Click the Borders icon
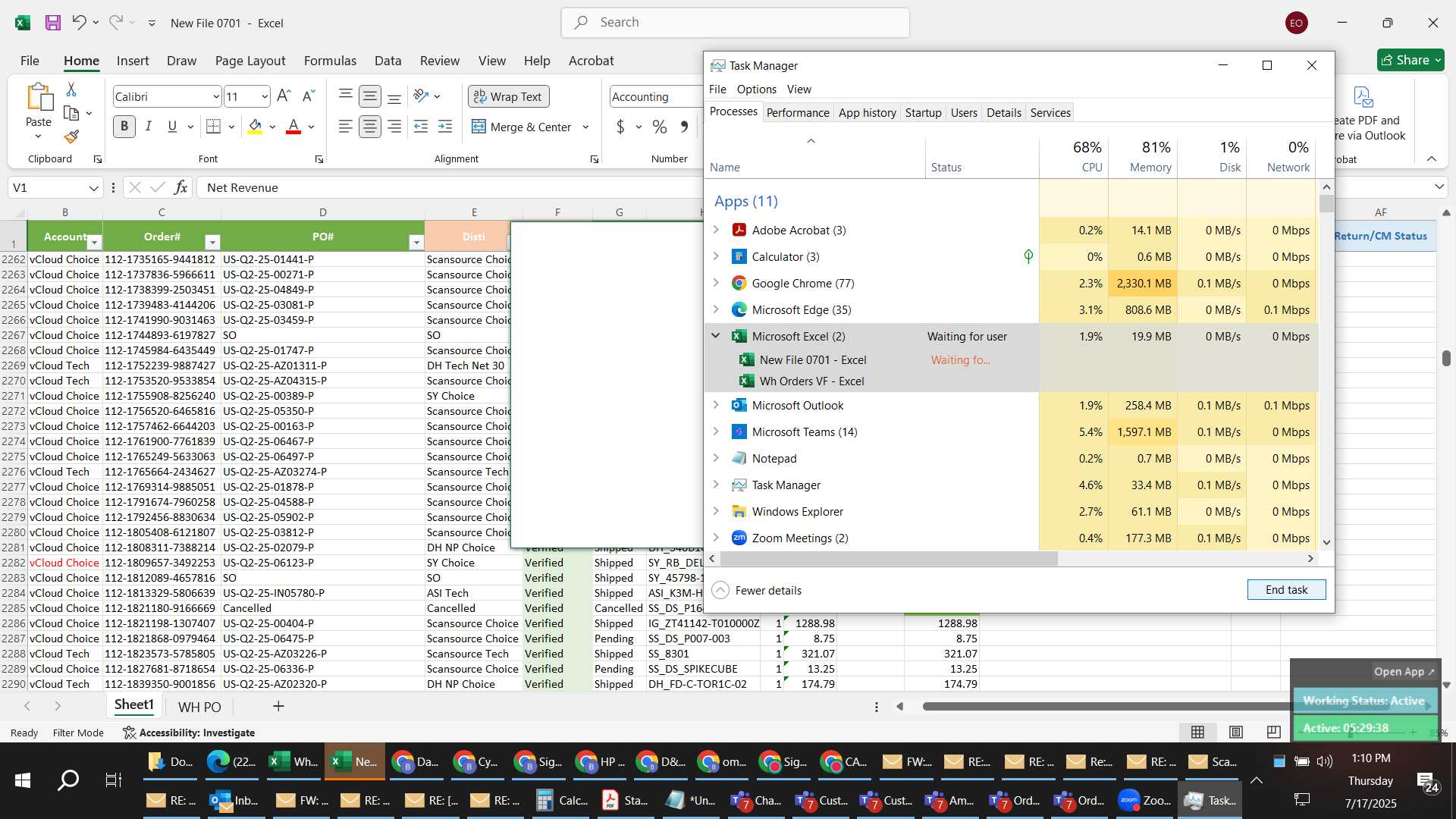This screenshot has height=819, width=1456. (214, 127)
